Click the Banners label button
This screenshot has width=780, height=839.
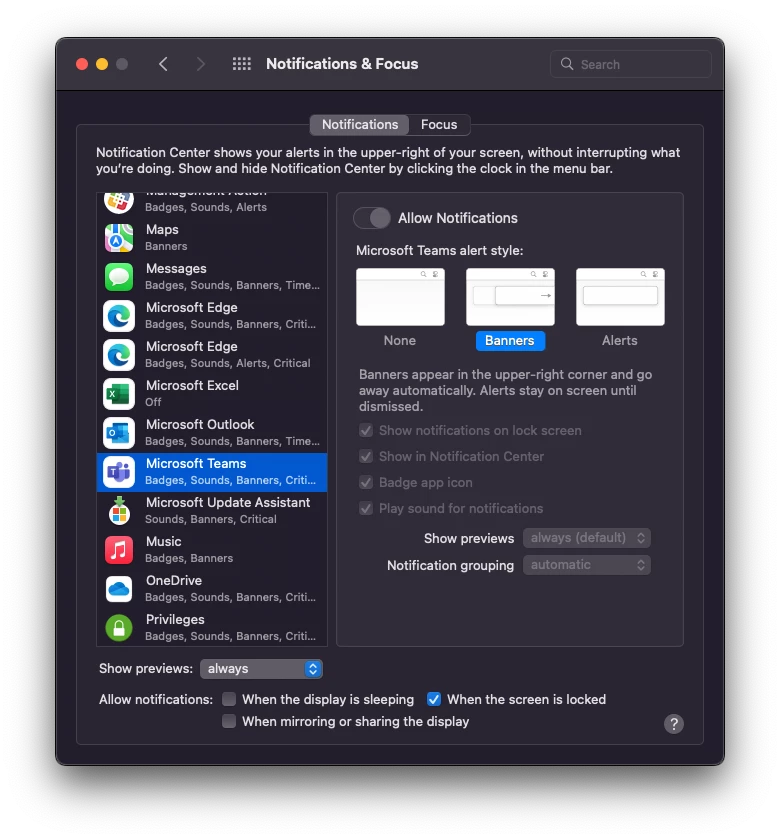click(x=510, y=341)
